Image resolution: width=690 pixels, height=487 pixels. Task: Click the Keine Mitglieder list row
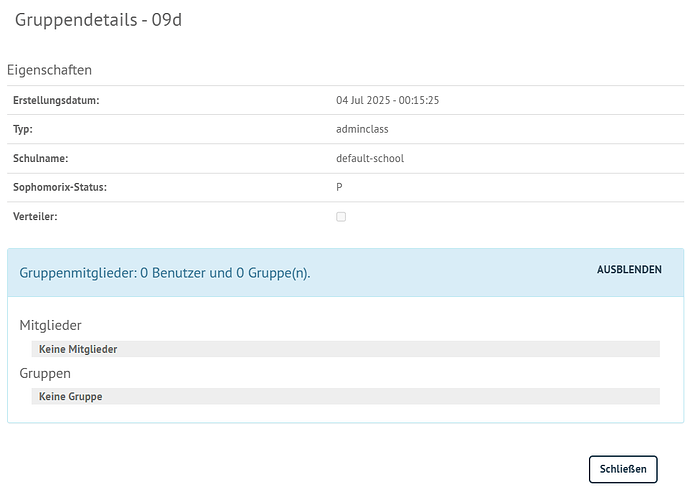345,349
